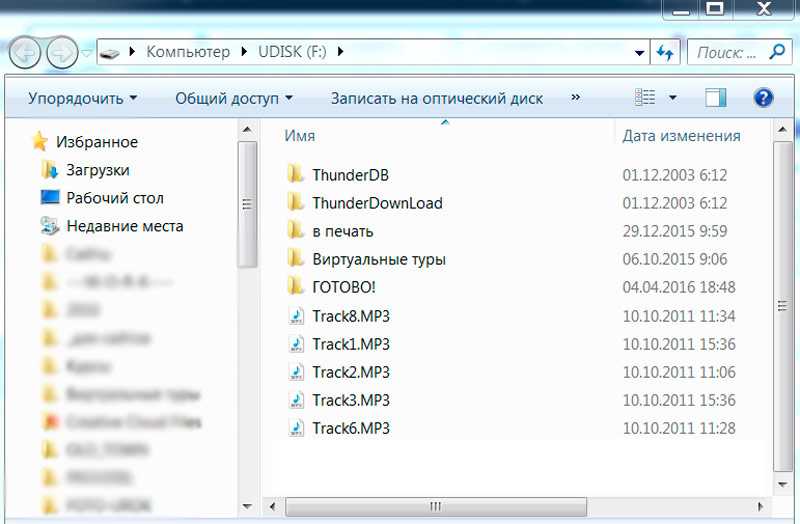Go forward with the Forward arrow button
The height and width of the screenshot is (524, 800).
(62, 52)
